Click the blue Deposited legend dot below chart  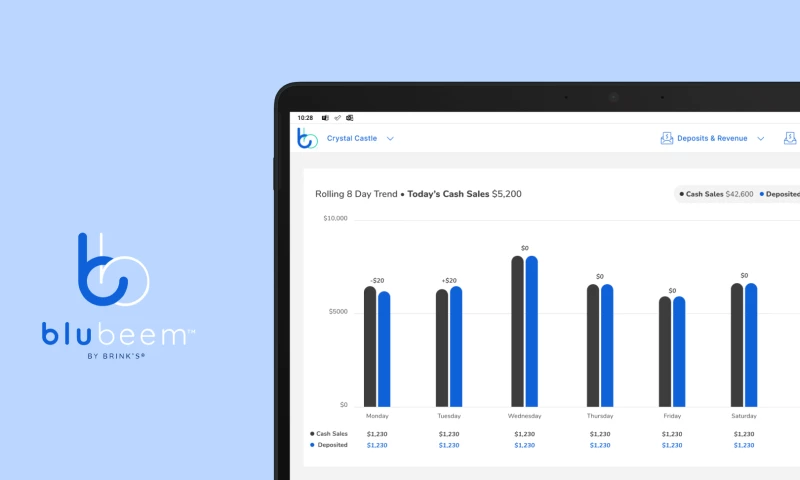pos(312,445)
